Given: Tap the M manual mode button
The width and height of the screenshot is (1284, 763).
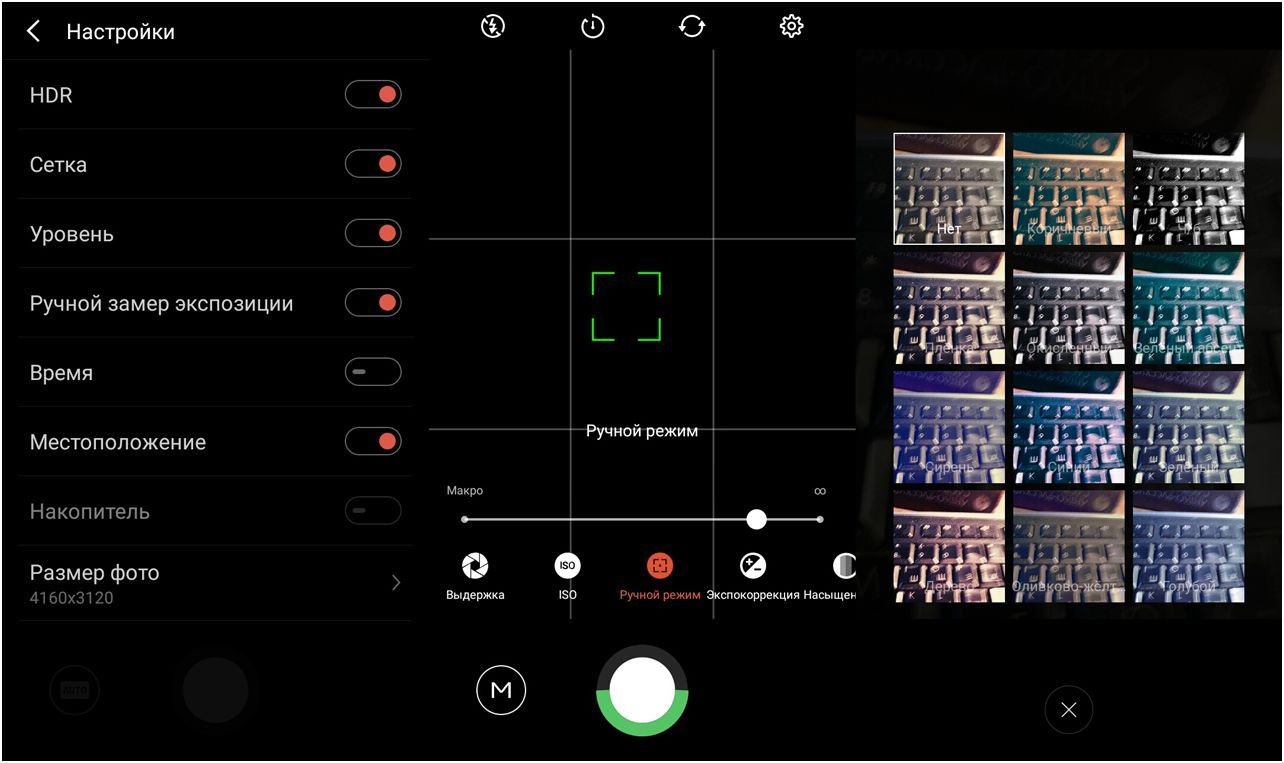Looking at the screenshot, I should (501, 690).
